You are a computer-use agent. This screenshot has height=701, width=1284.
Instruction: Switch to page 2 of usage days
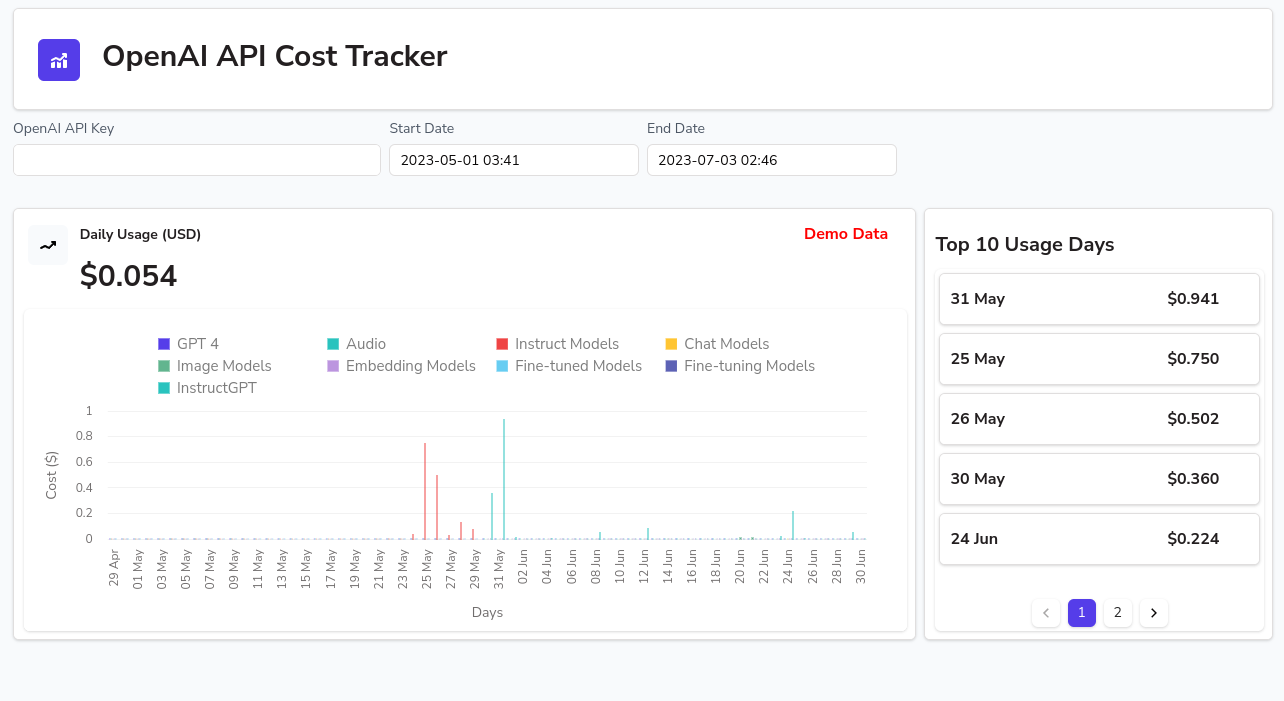pos(1117,613)
